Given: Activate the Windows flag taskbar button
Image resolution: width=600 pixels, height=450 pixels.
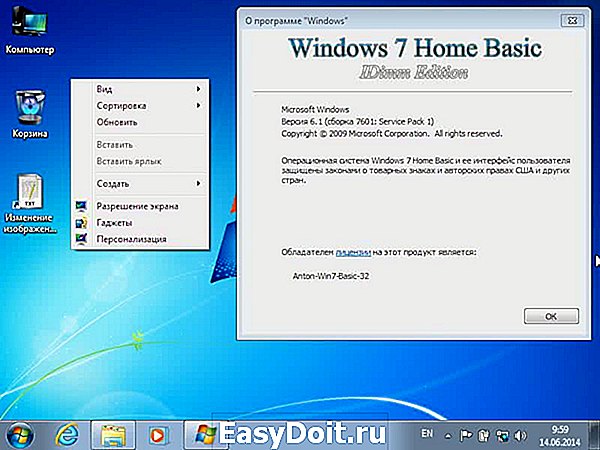Looking at the screenshot, I should pyautogui.click(x=204, y=435).
